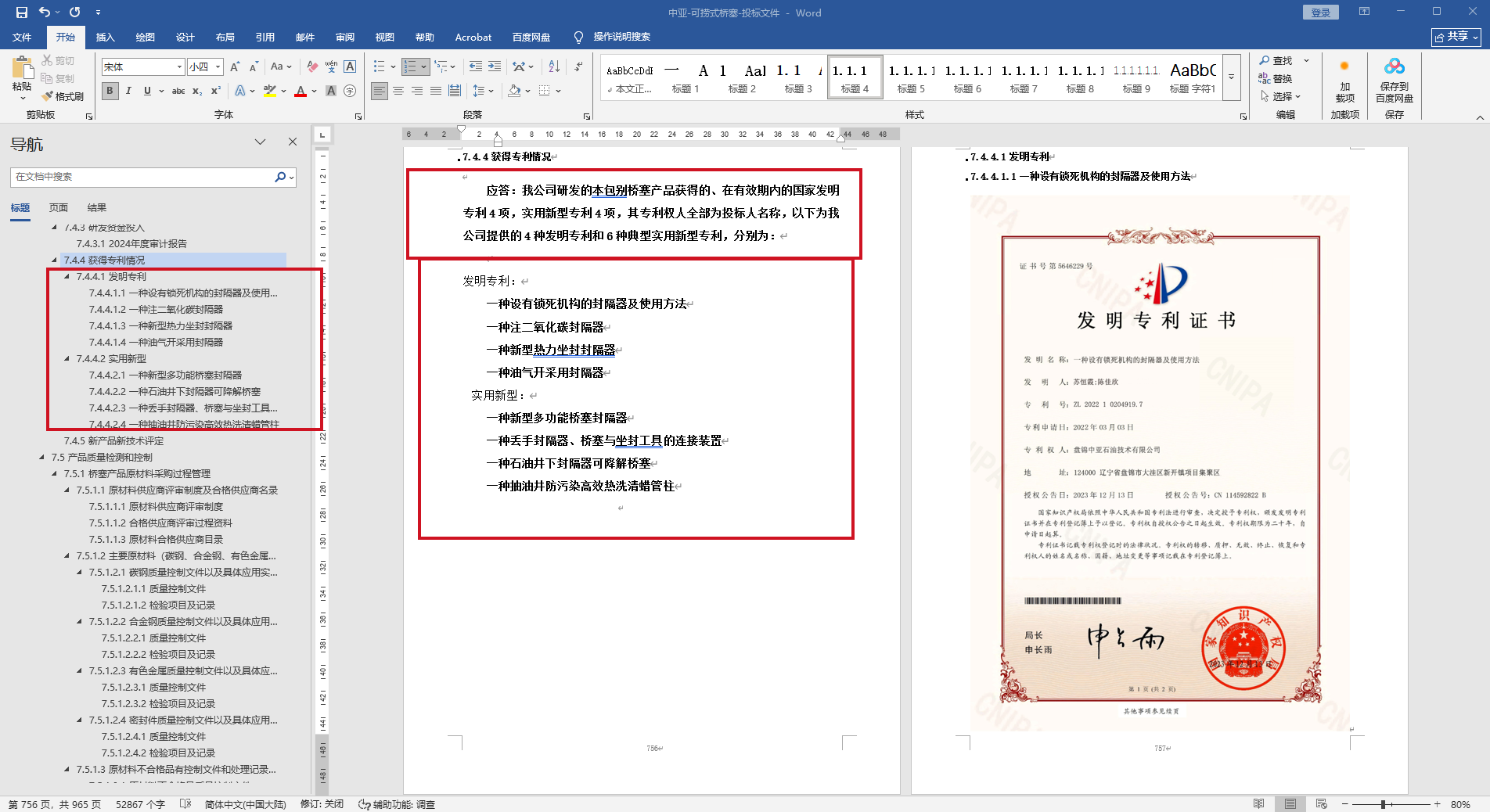Apply the 标题 5 heading style
Viewport: 1490px width, 812px height.
pyautogui.click(x=911, y=77)
